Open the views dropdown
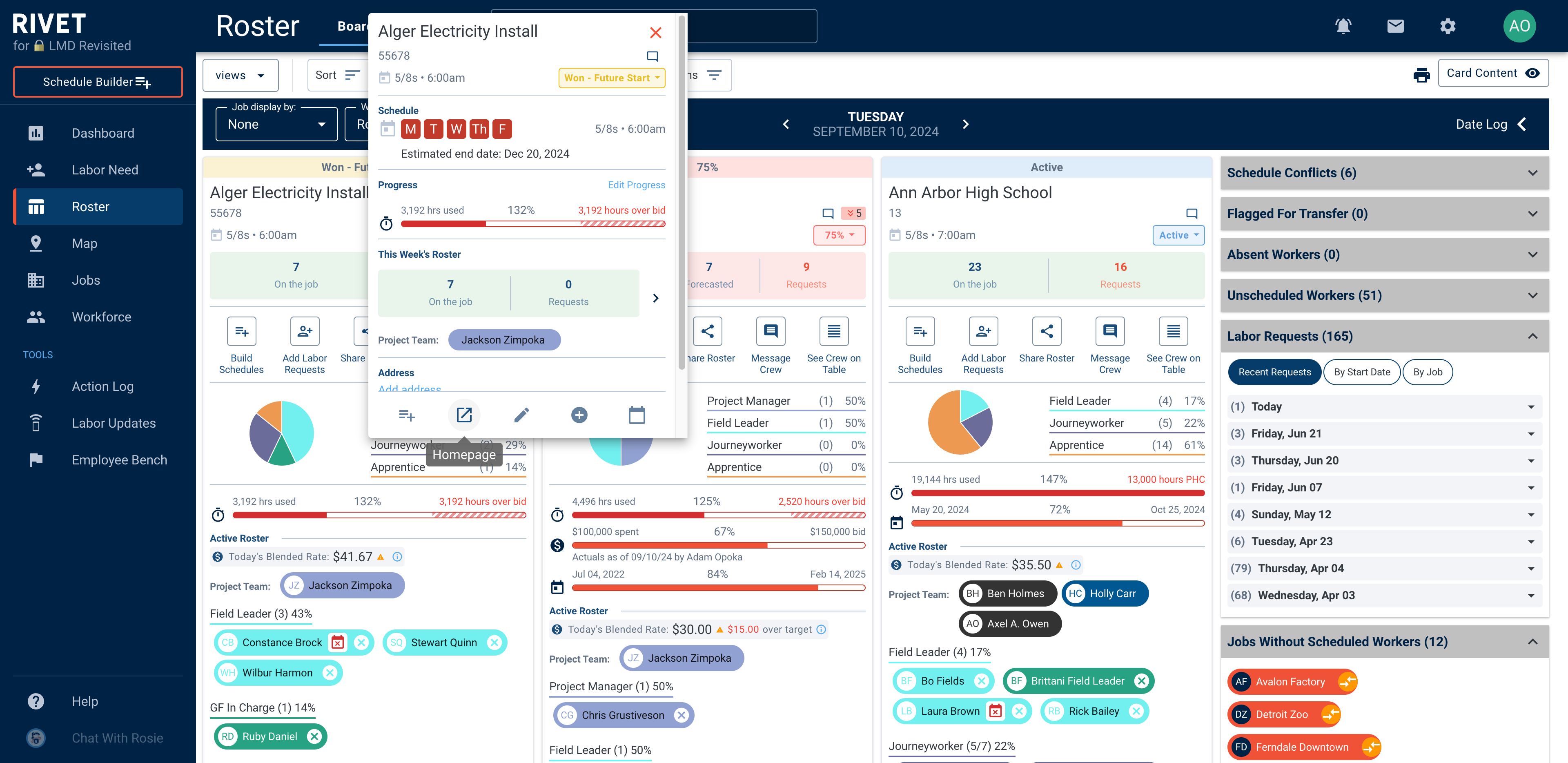This screenshot has height=763, width=1568. [x=241, y=76]
